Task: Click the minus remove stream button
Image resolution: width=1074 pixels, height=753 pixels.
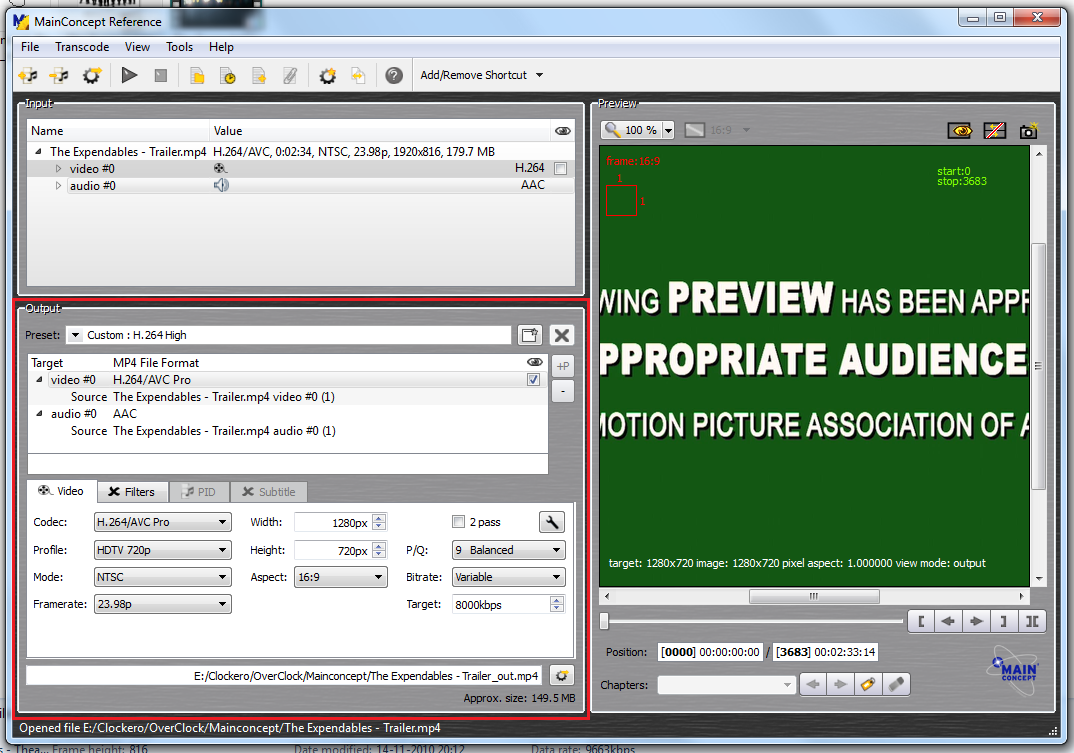Action: click(x=563, y=391)
